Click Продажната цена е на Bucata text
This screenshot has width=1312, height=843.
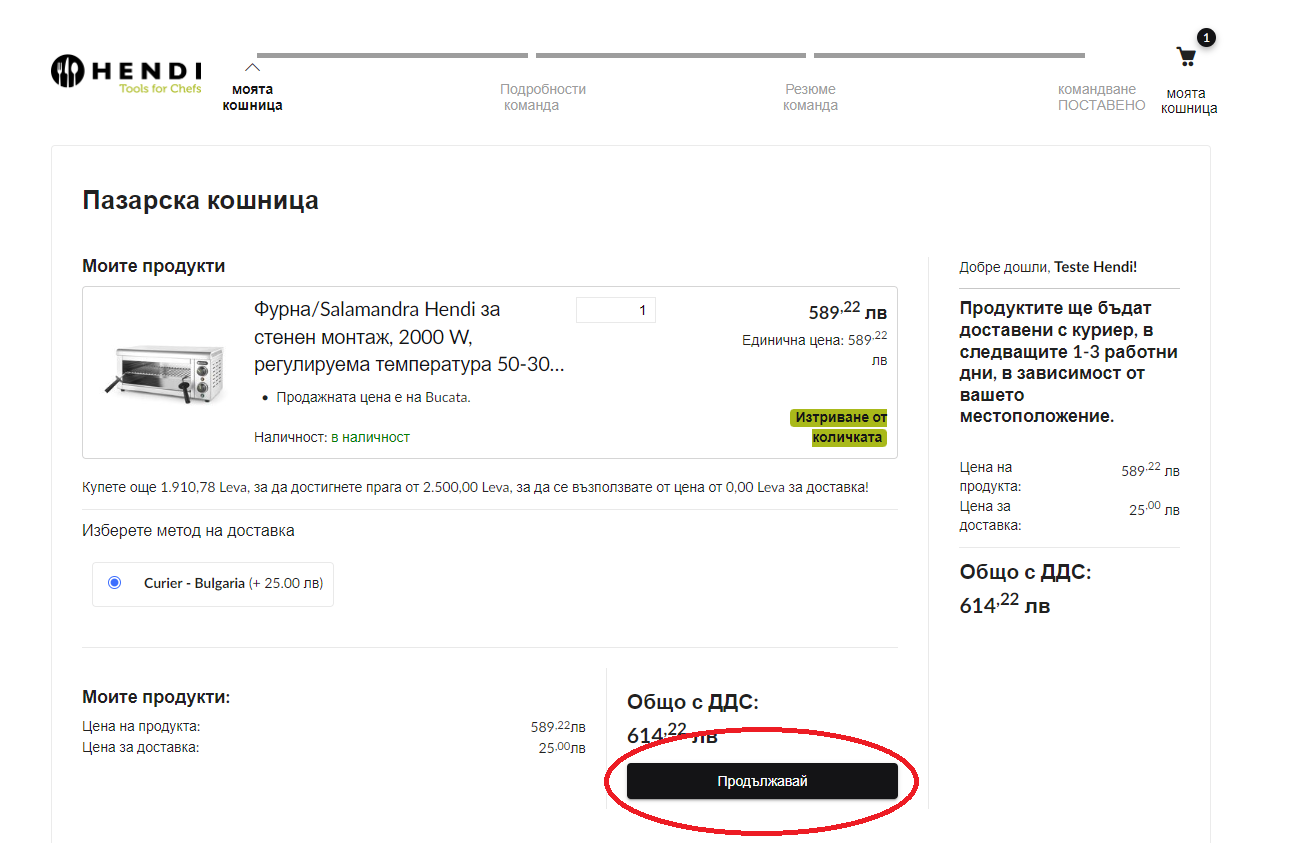pyautogui.click(x=373, y=397)
